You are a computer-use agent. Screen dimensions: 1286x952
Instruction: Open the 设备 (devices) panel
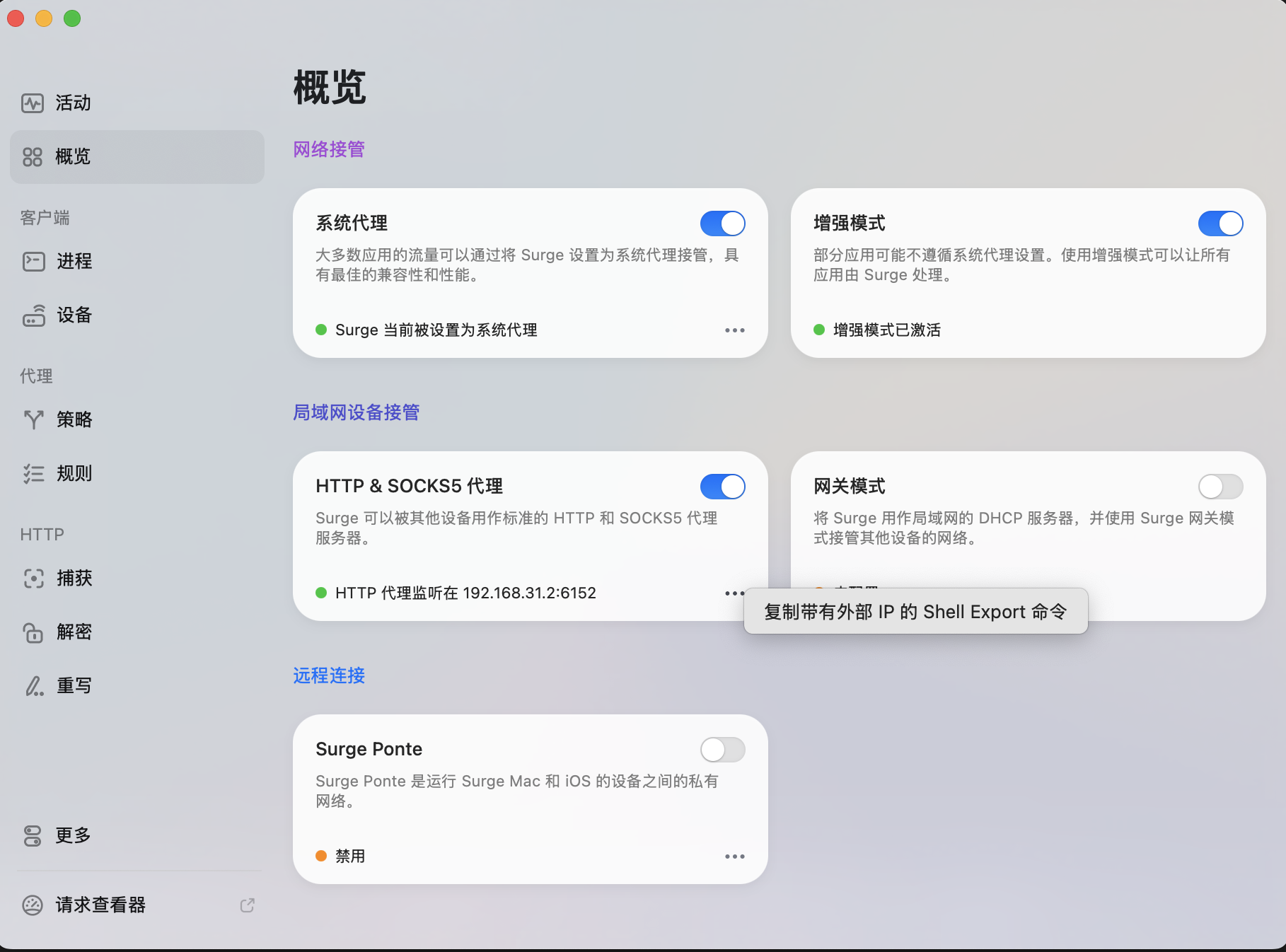[72, 315]
